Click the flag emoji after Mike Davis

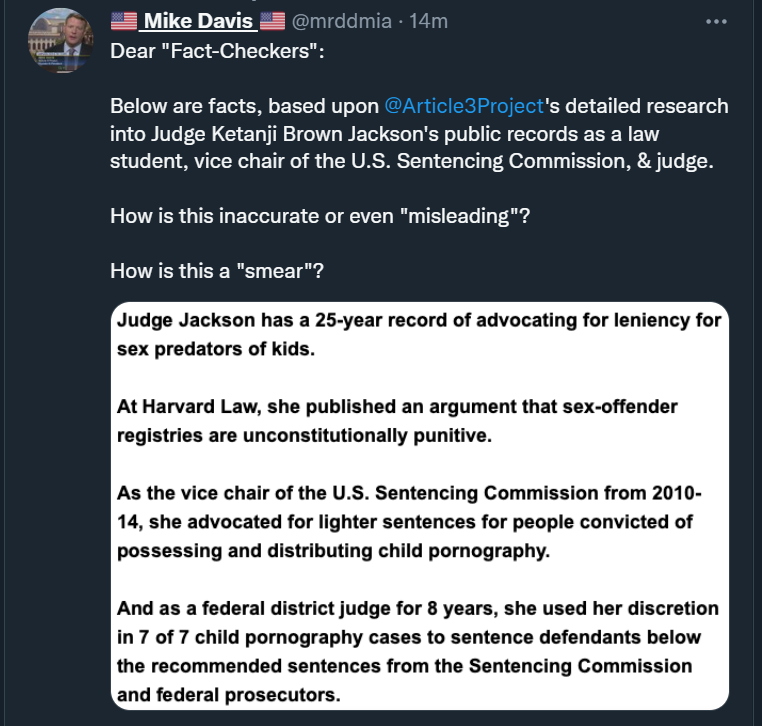coord(272,20)
